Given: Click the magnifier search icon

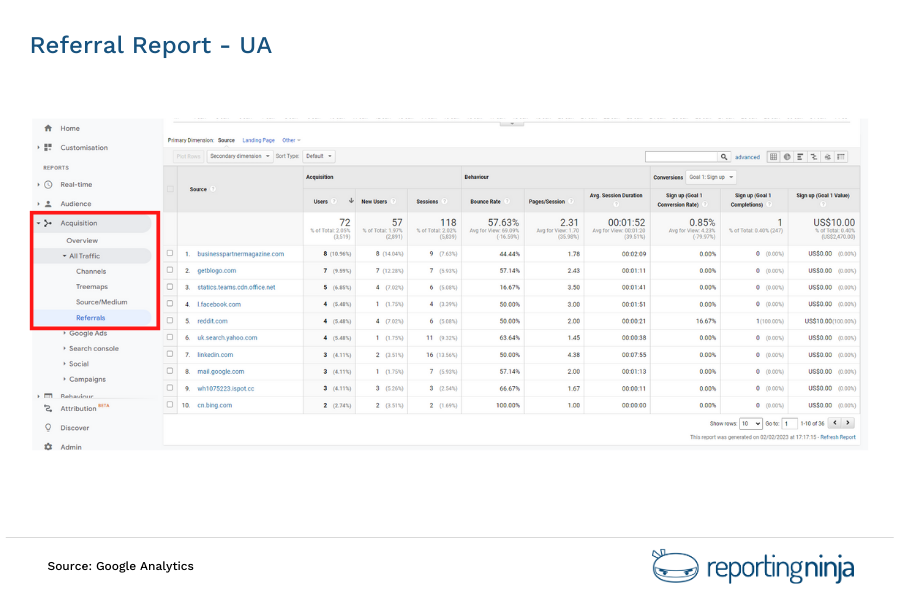Looking at the screenshot, I should (x=724, y=157).
